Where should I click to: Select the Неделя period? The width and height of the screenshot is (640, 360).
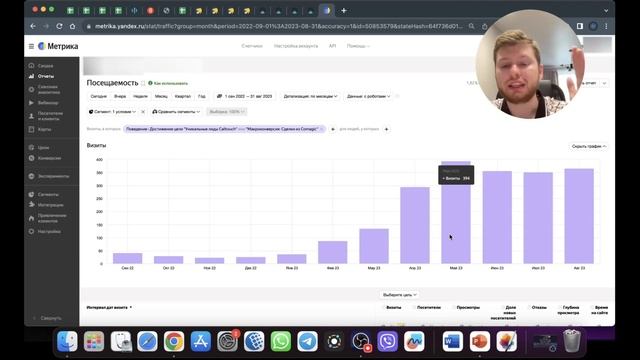[140, 96]
